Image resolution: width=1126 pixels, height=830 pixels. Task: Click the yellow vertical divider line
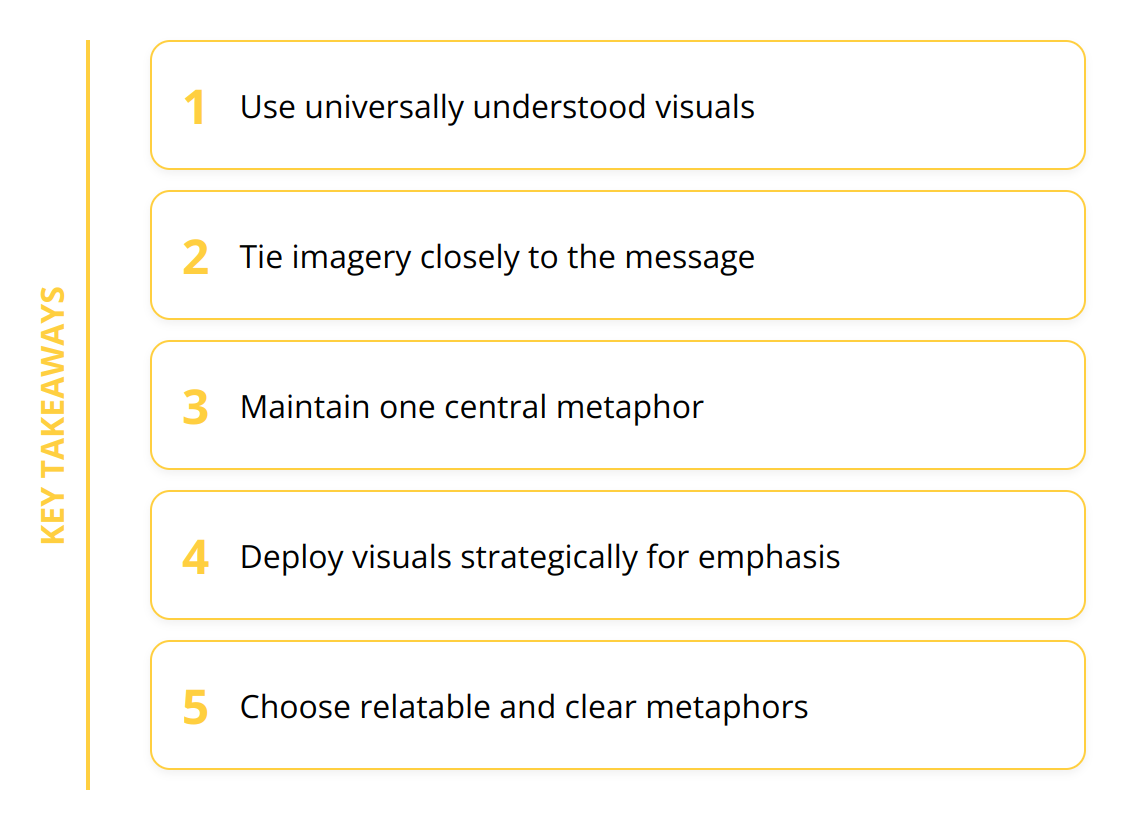88,415
